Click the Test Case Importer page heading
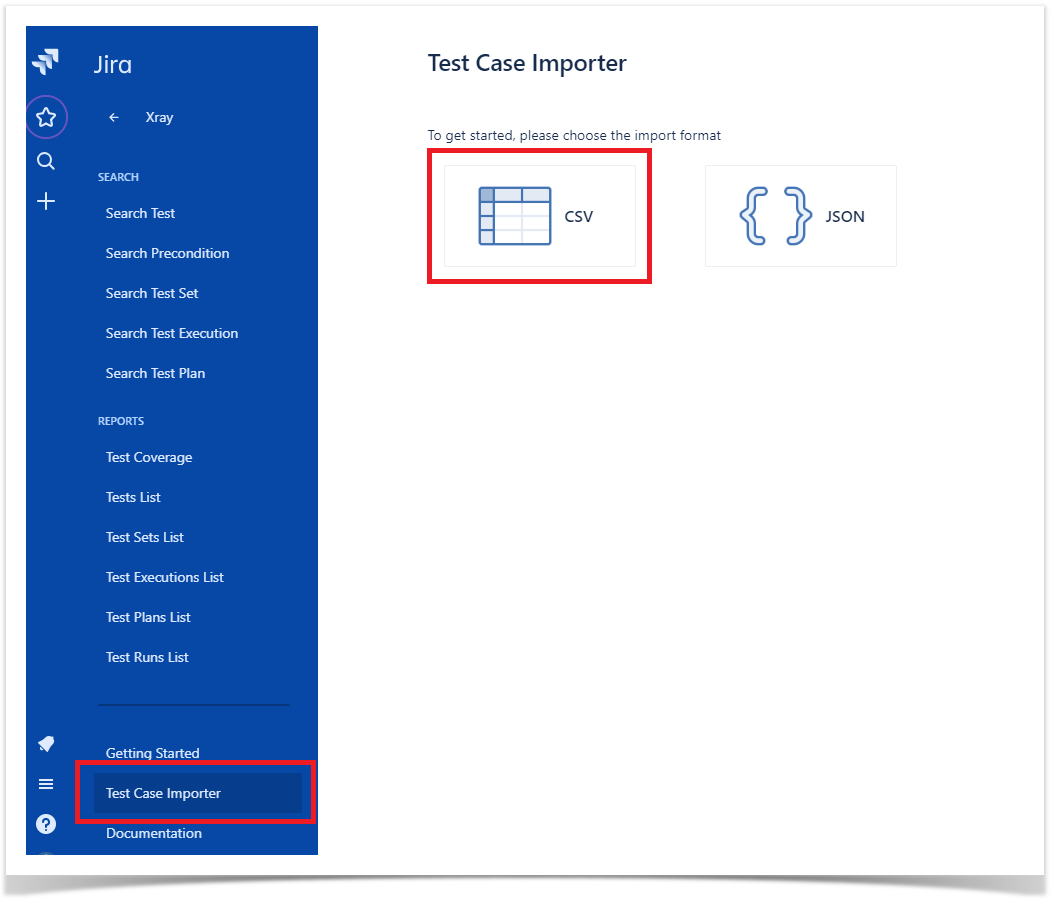Screen dimensions: 1058x904 tap(527, 63)
